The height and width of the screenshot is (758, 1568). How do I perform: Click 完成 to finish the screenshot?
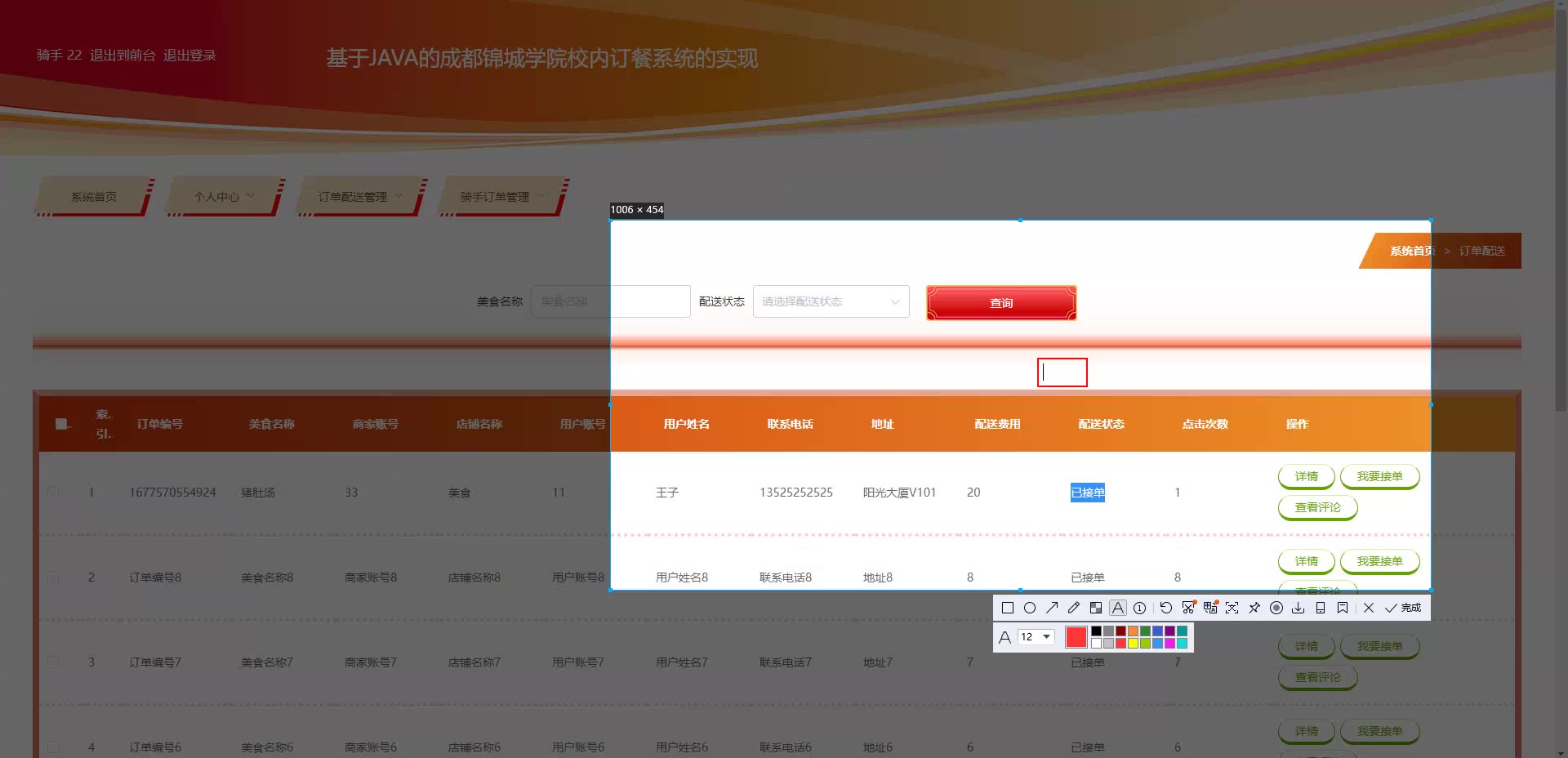(1403, 608)
